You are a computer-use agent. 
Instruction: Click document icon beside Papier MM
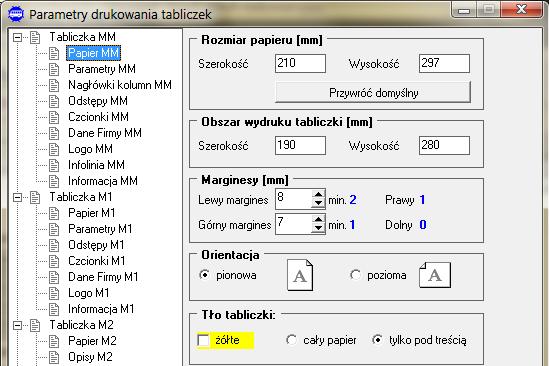tap(54, 53)
